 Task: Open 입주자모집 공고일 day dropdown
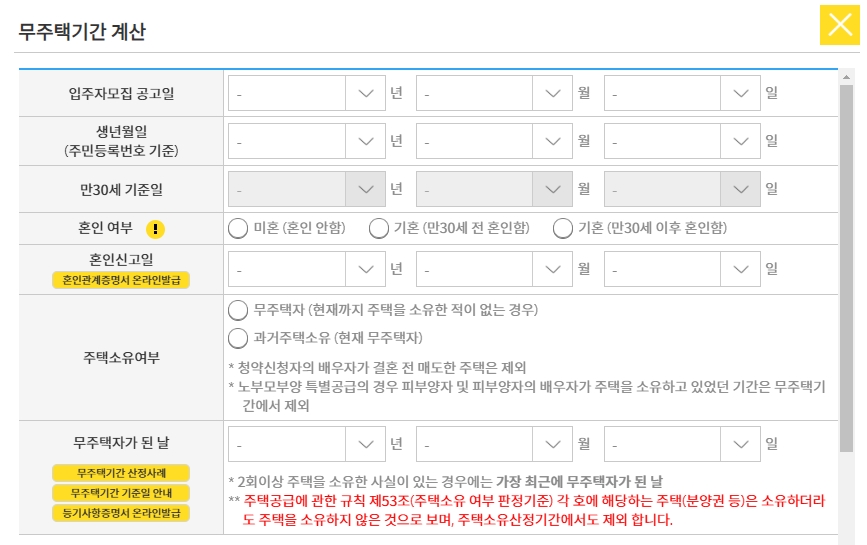tap(682, 93)
